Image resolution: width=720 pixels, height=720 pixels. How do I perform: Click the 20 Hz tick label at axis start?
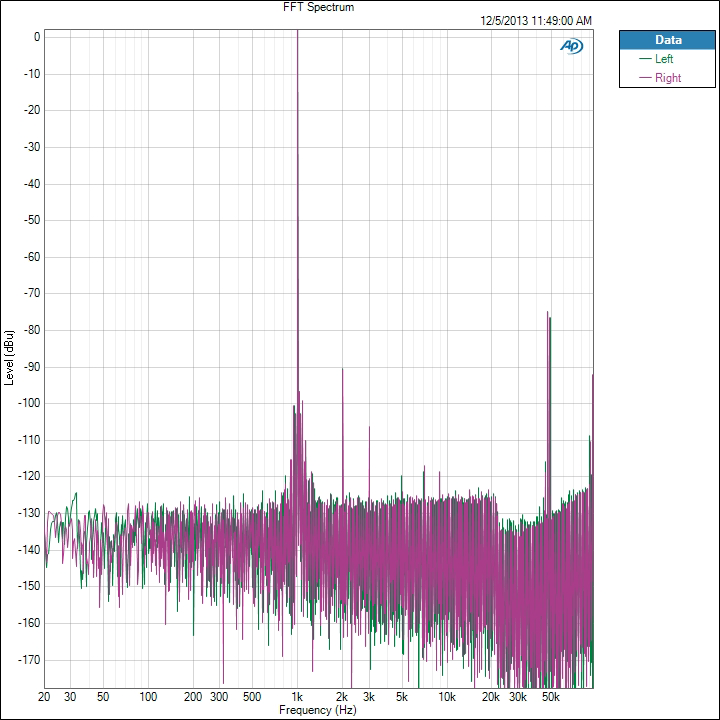[x=44, y=696]
